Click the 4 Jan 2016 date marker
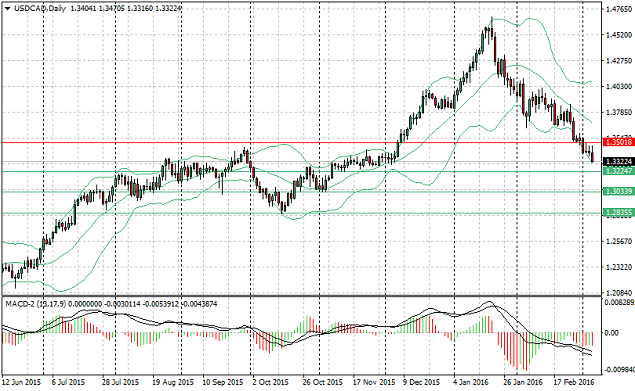Screen dimensions: 635x391 click(471, 382)
